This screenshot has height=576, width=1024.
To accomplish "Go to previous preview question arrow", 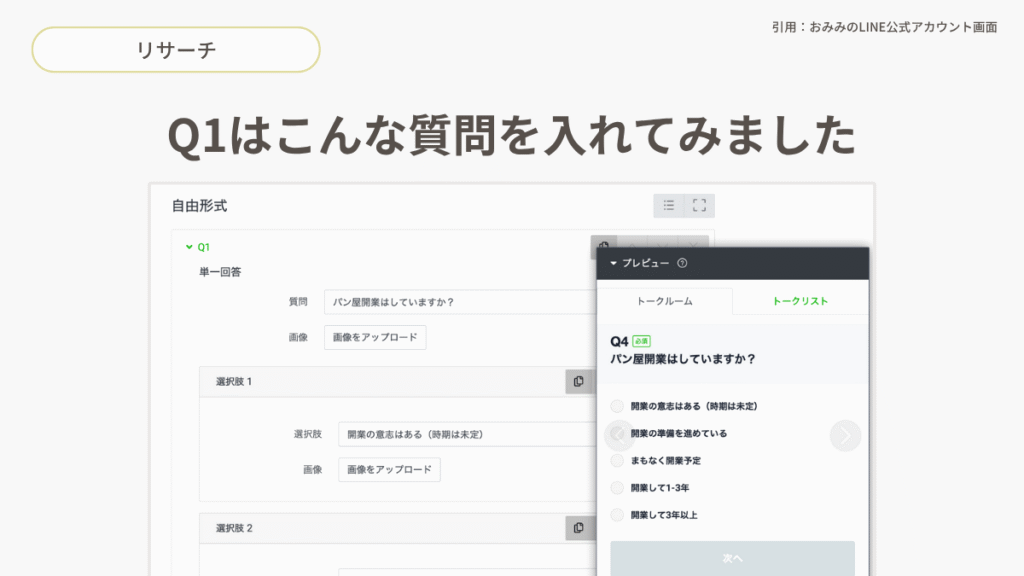I will coord(618,435).
